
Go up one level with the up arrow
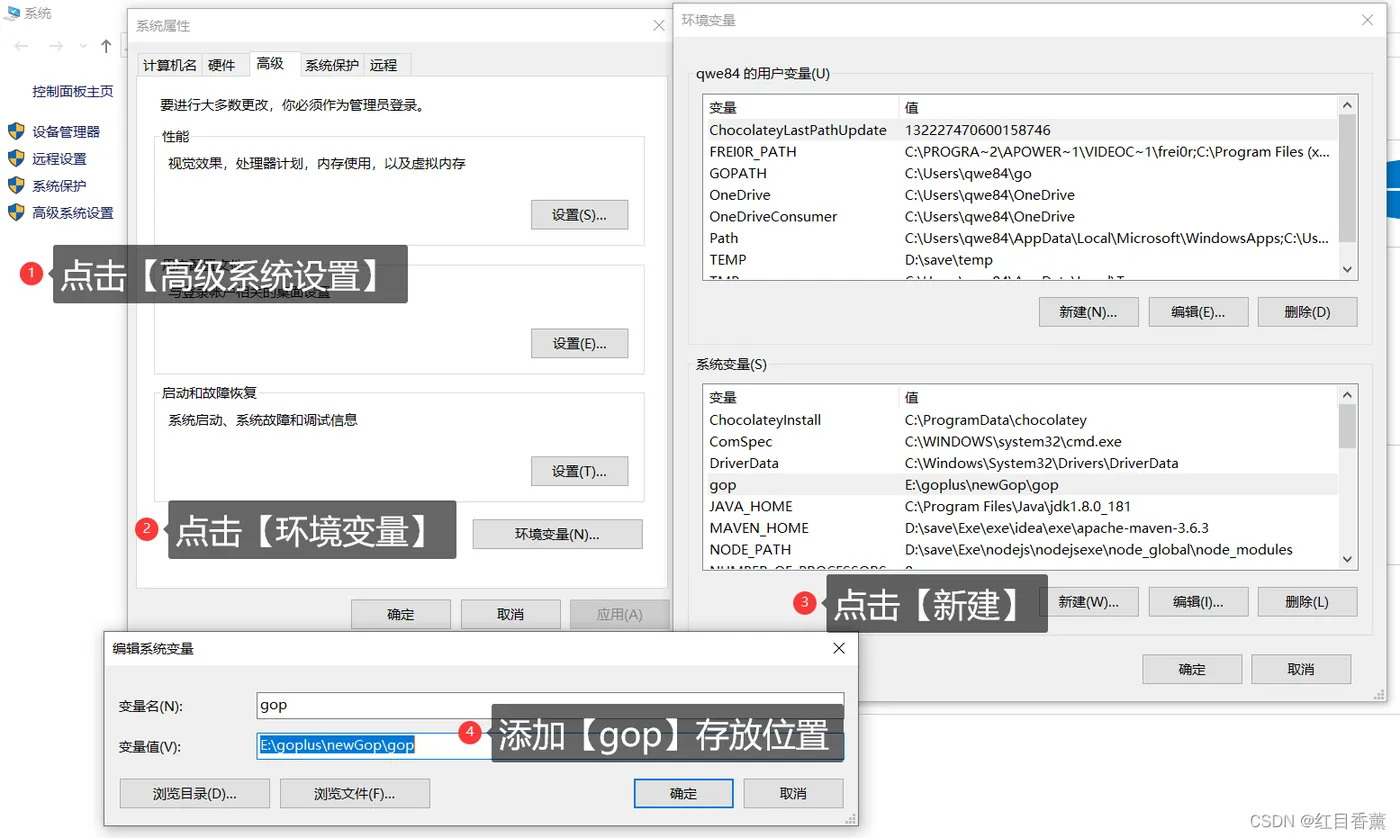click(107, 46)
